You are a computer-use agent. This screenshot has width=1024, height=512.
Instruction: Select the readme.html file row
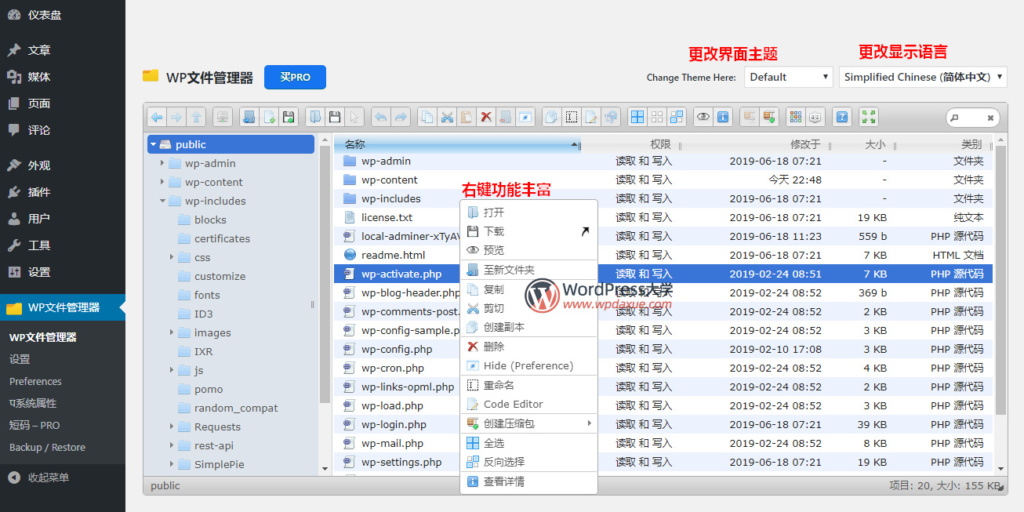coord(663,255)
